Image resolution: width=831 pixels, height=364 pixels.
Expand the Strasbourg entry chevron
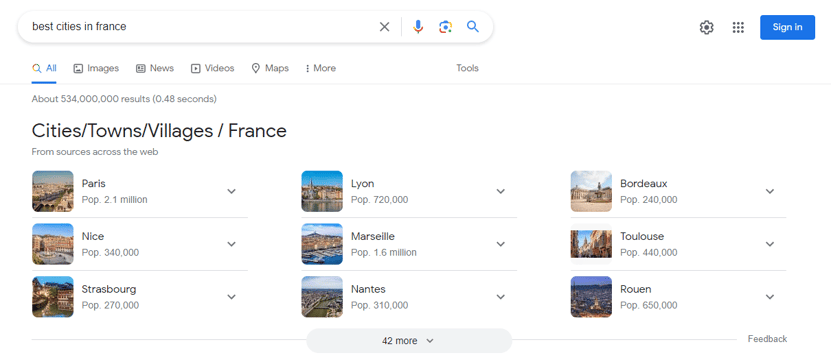tap(232, 297)
